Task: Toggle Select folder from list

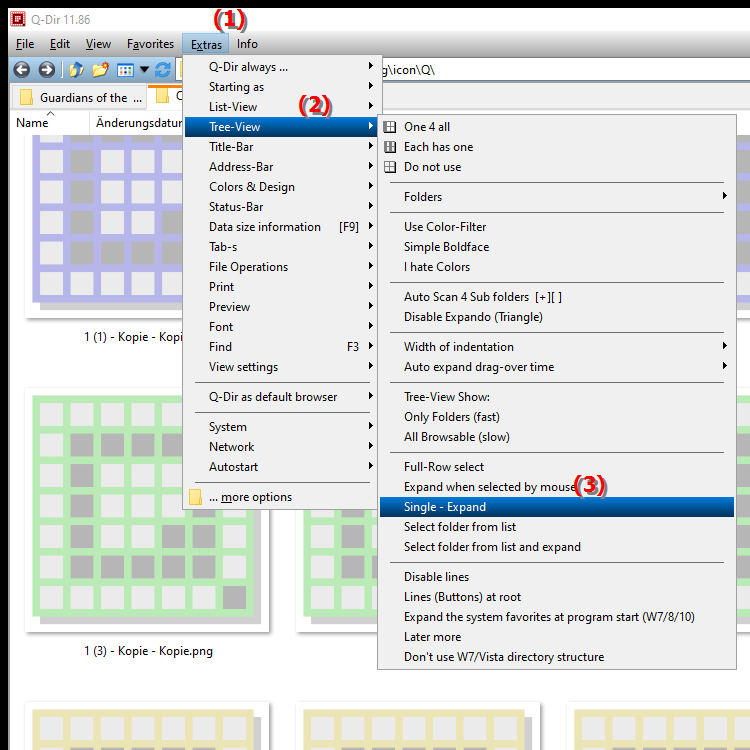Action: [557, 527]
